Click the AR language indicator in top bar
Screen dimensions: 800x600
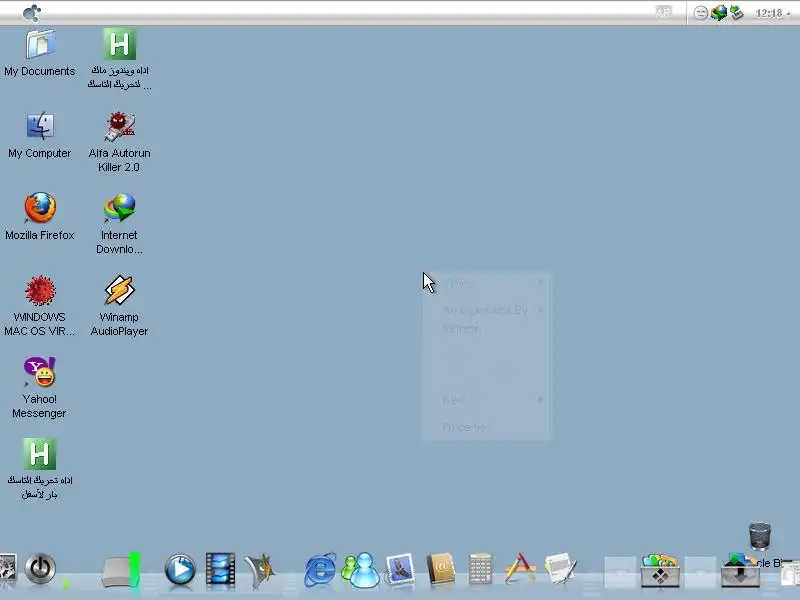(x=663, y=13)
